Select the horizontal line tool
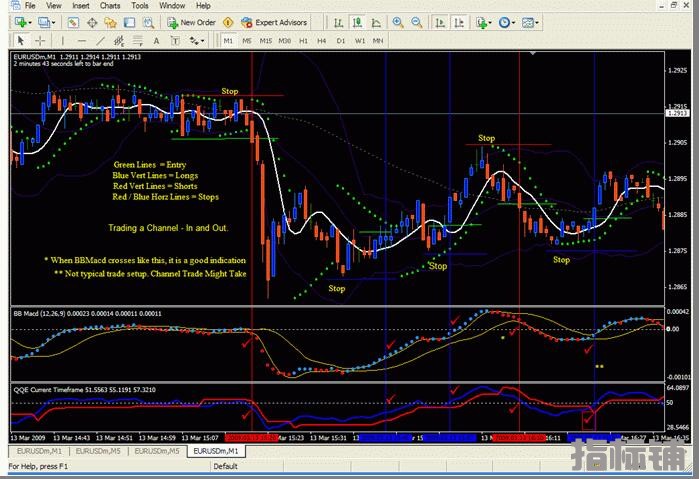The width and height of the screenshot is (699, 479). (82, 41)
